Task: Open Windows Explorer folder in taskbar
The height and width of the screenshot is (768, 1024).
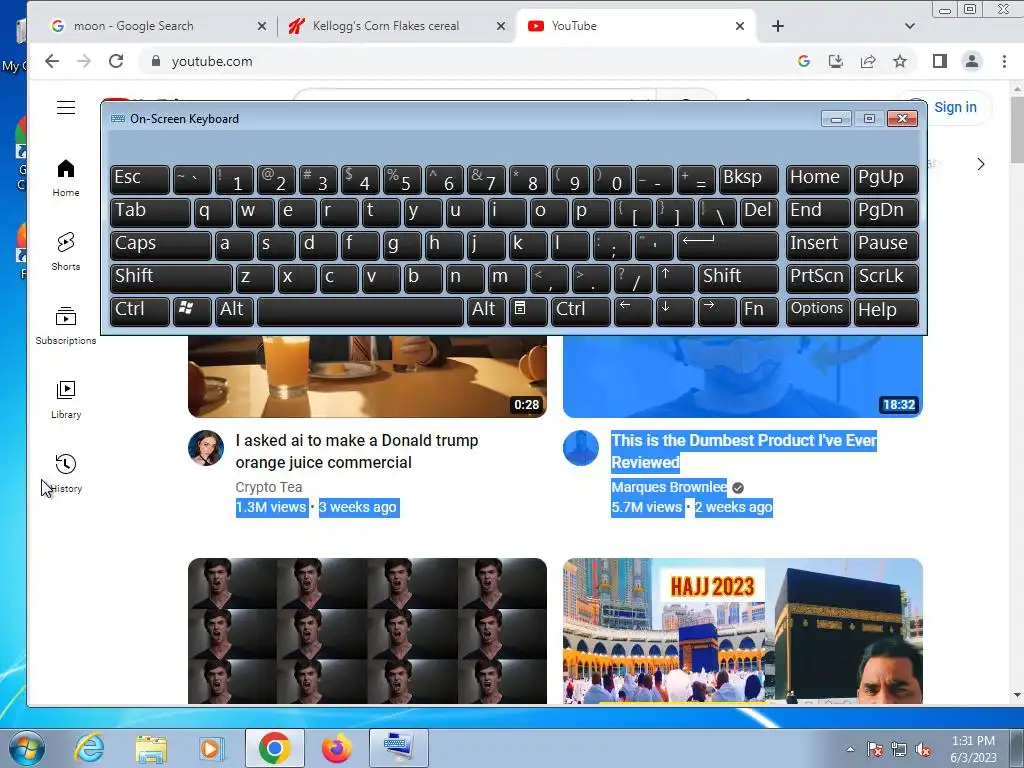Action: 151,748
